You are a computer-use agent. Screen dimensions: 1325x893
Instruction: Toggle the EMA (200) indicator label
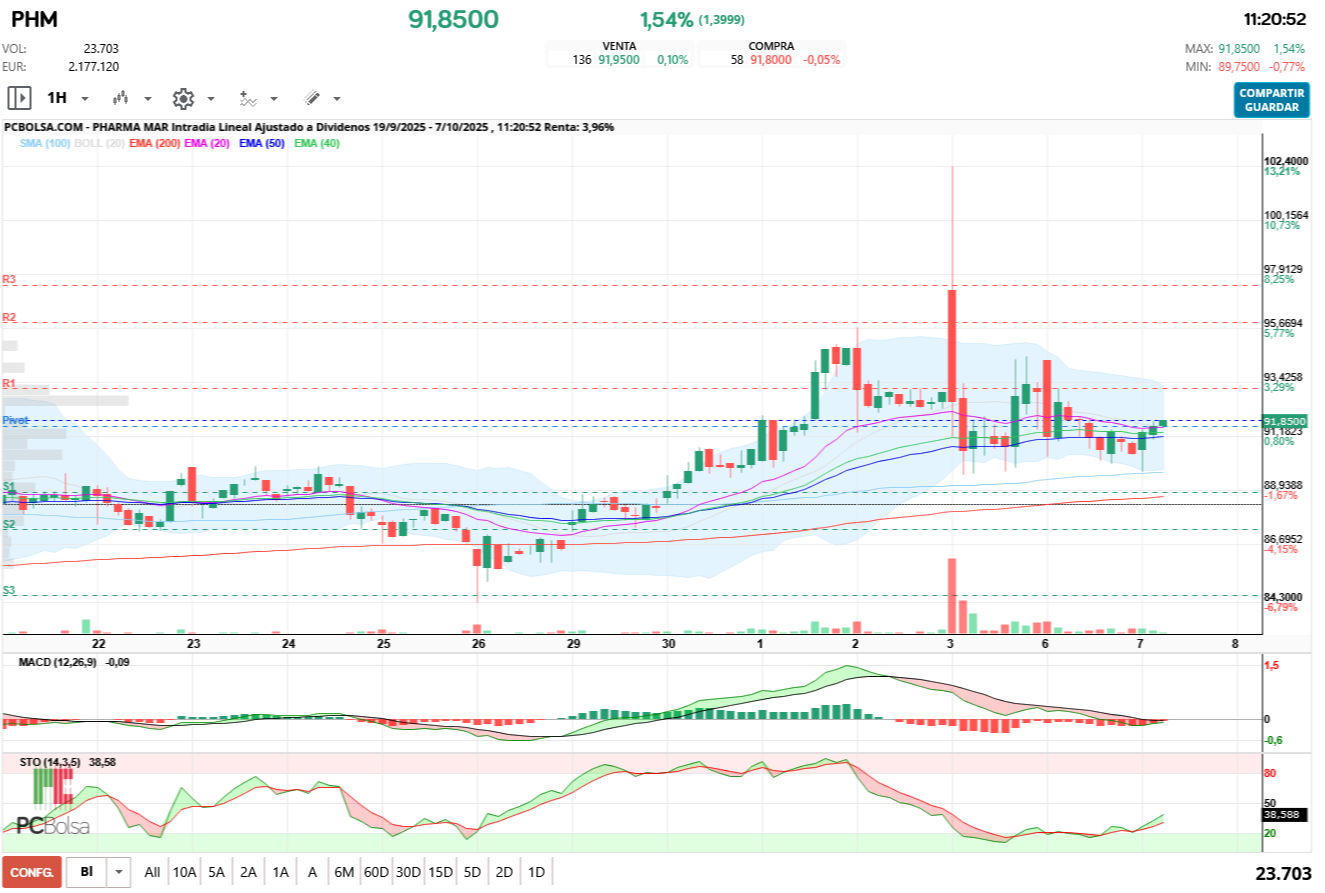pyautogui.click(x=154, y=144)
